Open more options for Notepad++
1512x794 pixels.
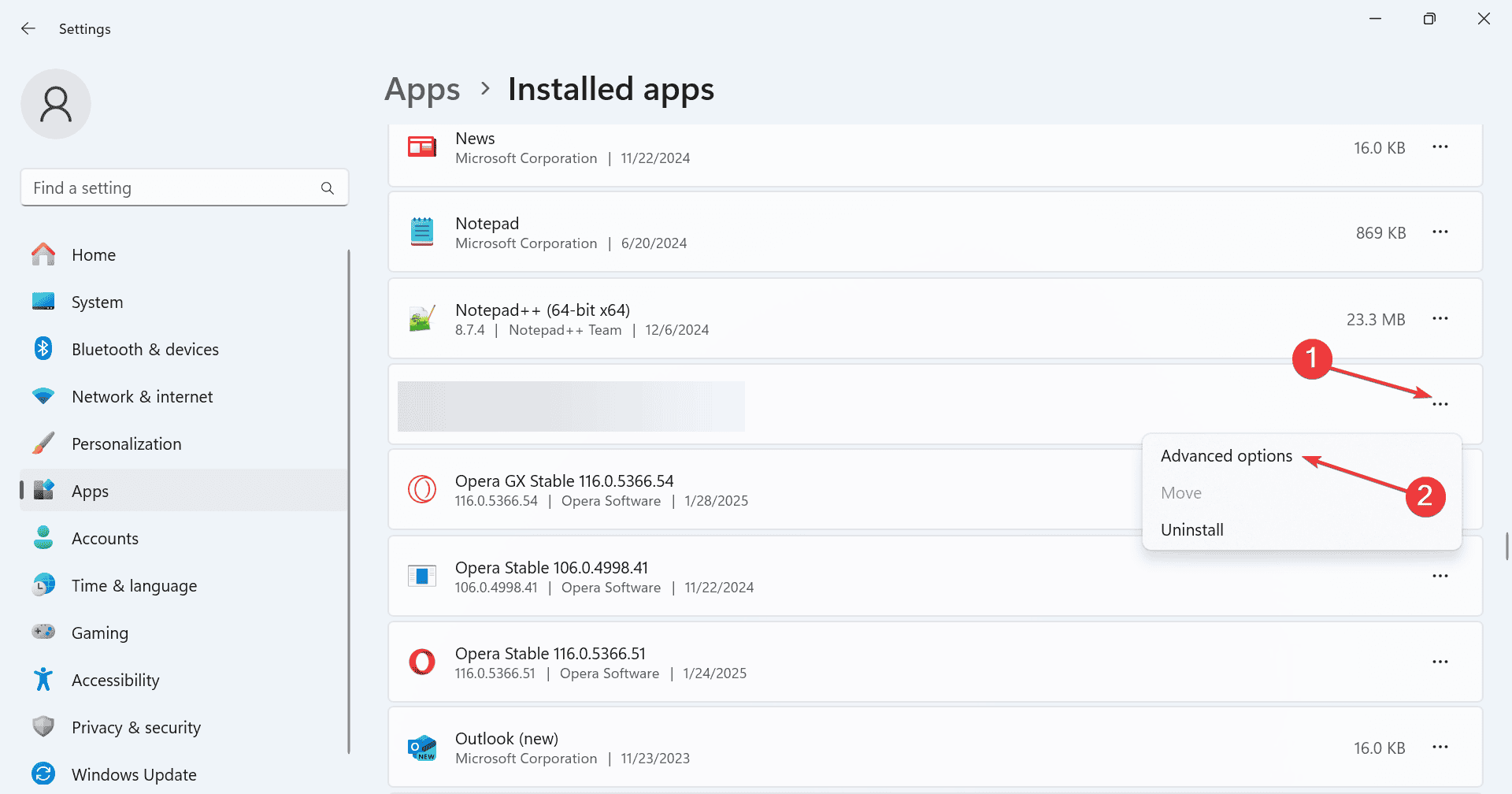[x=1440, y=319]
